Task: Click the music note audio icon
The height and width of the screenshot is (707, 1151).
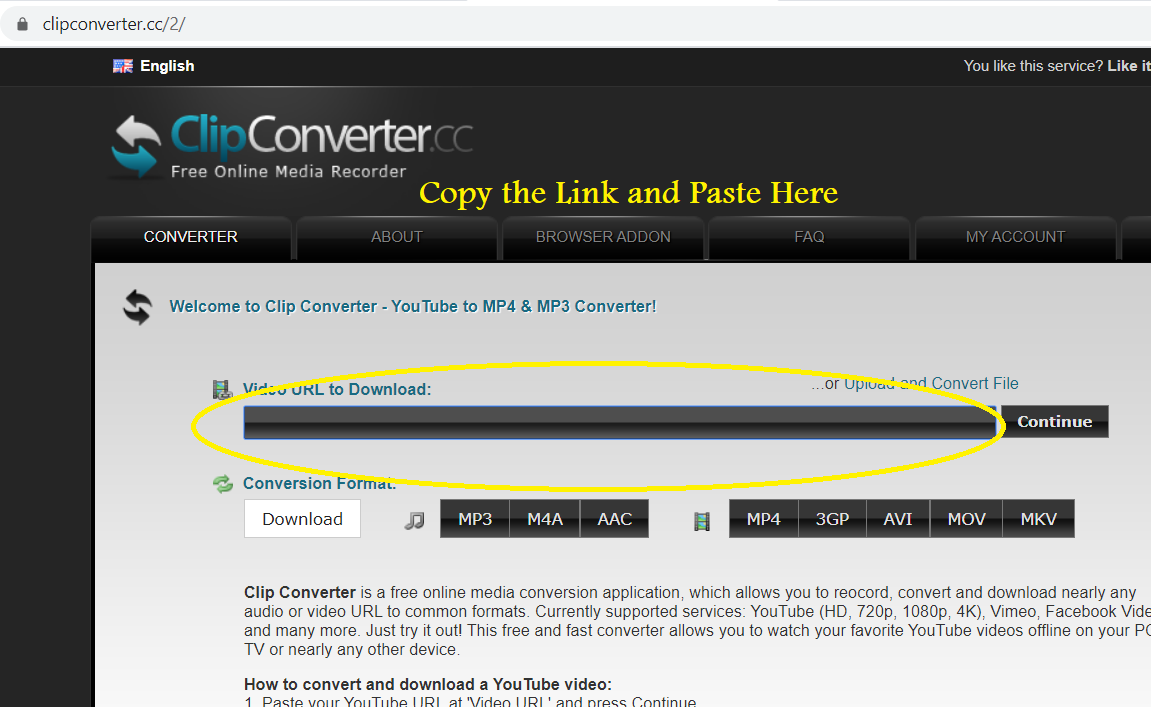Action: coord(415,521)
